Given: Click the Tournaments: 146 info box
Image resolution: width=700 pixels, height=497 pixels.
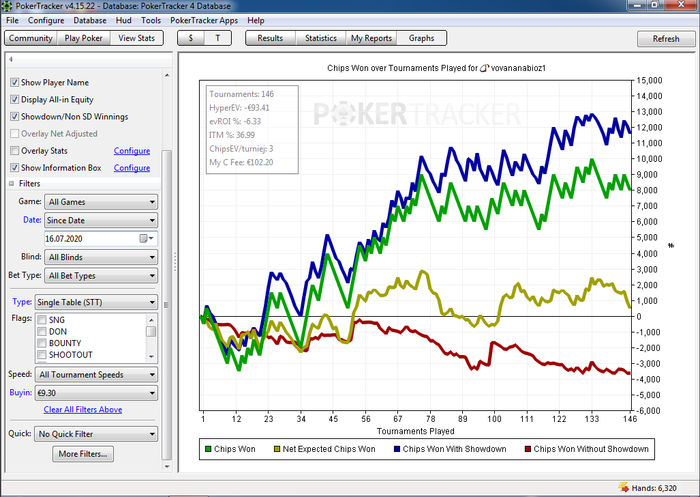Looking at the screenshot, I should click(x=252, y=129).
